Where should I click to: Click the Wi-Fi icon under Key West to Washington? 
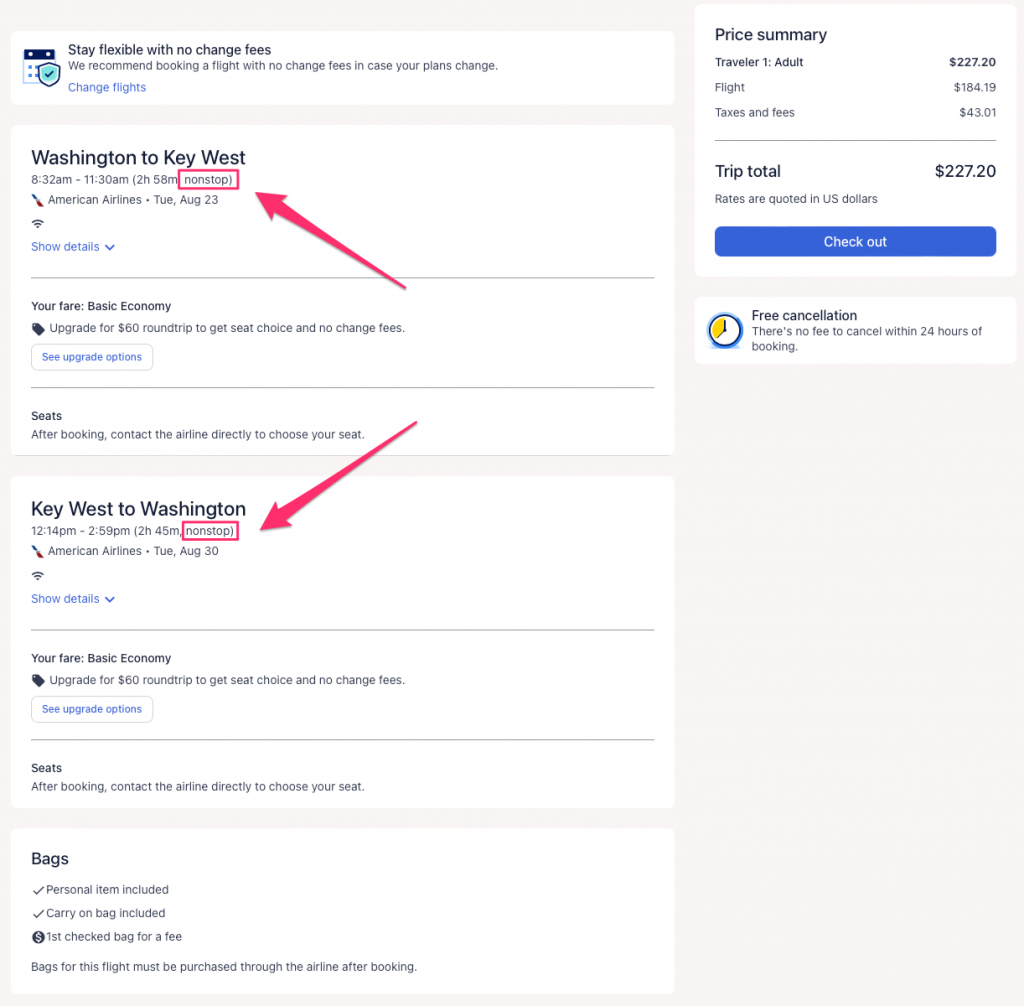click(38, 575)
